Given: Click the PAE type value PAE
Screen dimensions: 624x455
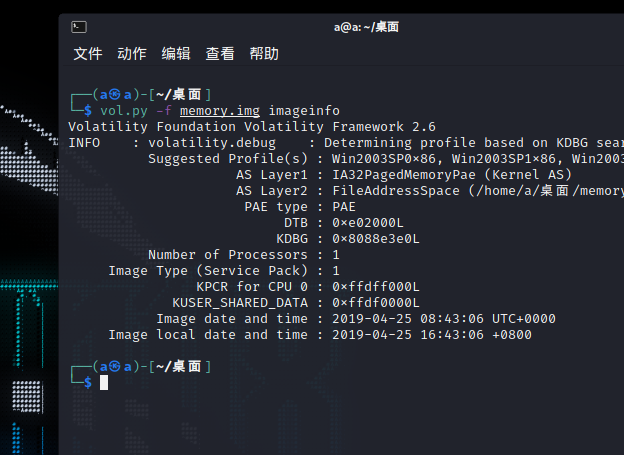Looking at the screenshot, I should (344, 207).
